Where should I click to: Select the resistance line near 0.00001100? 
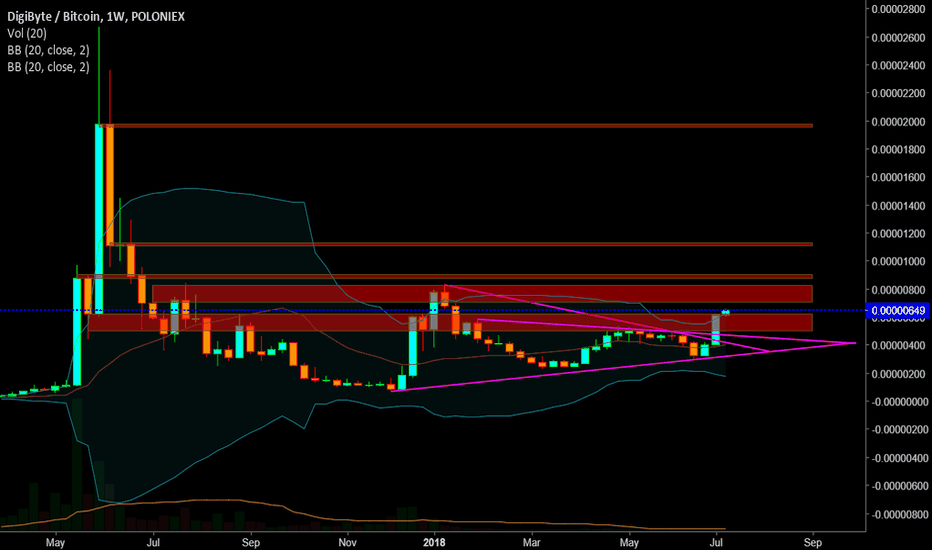(x=460, y=244)
